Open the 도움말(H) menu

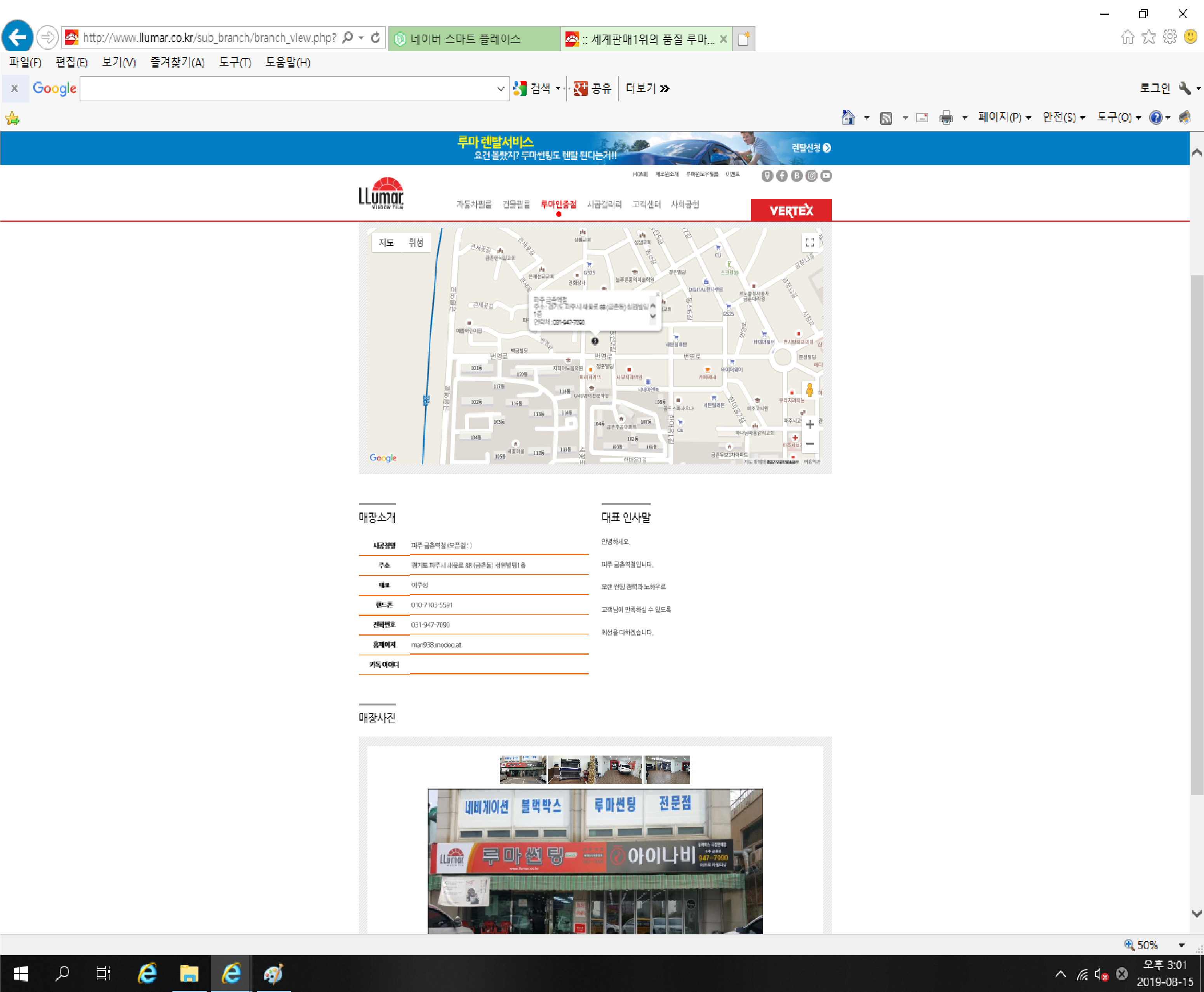(x=287, y=62)
